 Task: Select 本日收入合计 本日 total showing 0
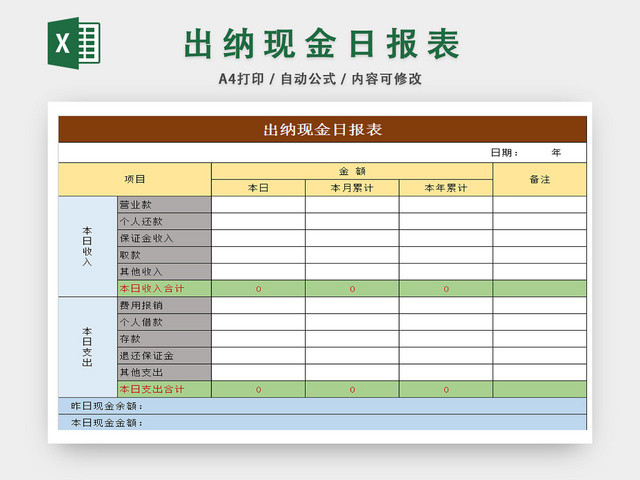pyautogui.click(x=258, y=289)
